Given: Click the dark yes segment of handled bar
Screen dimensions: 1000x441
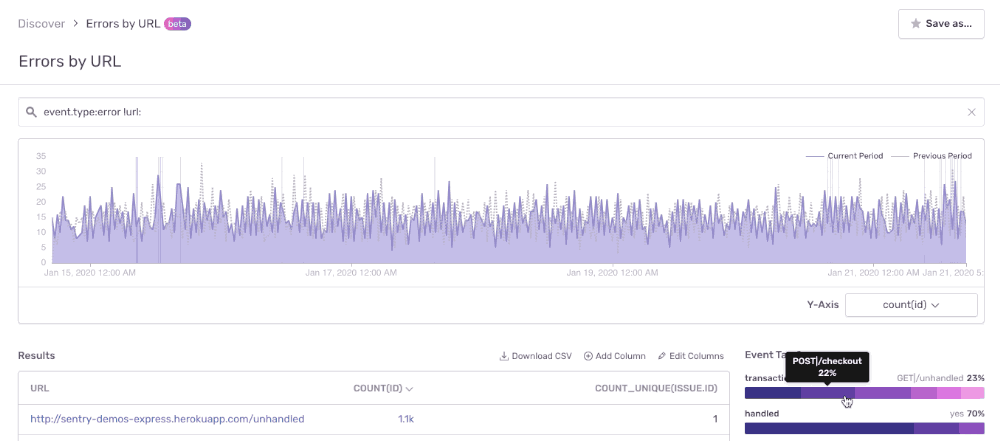Looking at the screenshot, I should click(828, 428).
